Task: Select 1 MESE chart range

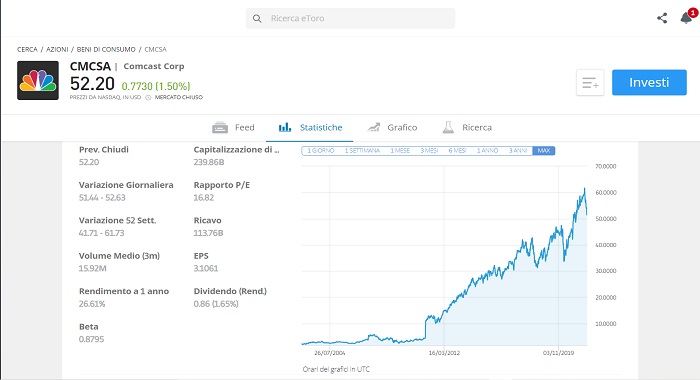Action: [x=400, y=151]
